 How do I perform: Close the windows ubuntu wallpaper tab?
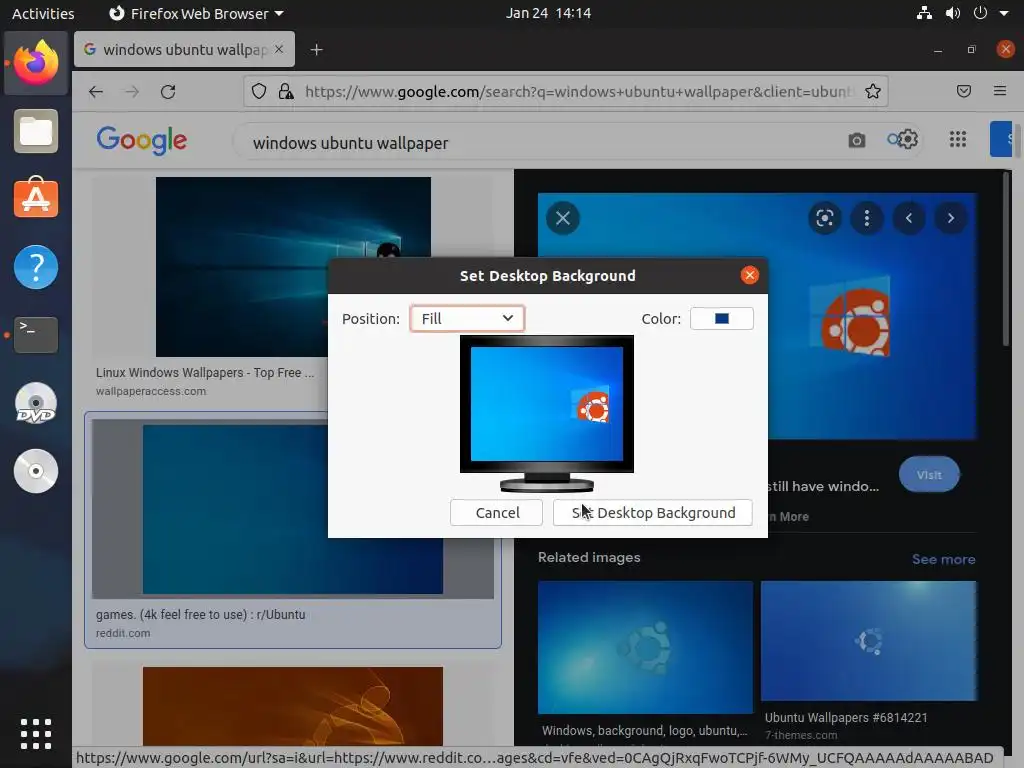[x=279, y=49]
